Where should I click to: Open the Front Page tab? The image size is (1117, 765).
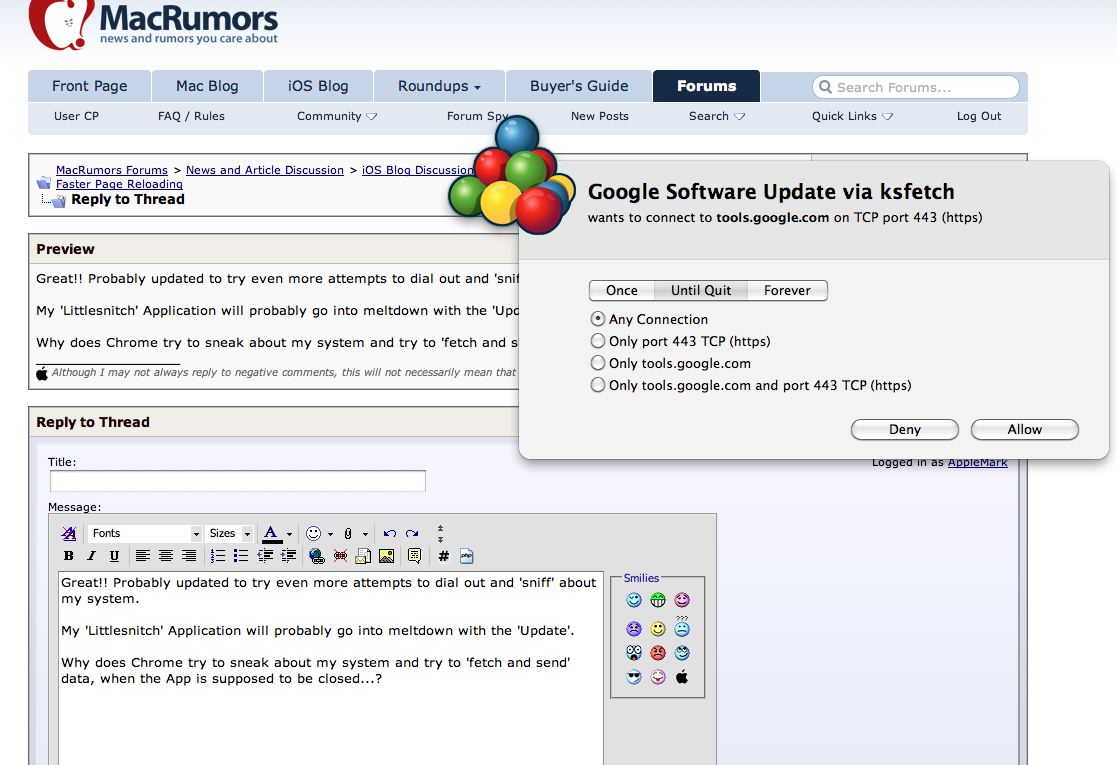90,86
